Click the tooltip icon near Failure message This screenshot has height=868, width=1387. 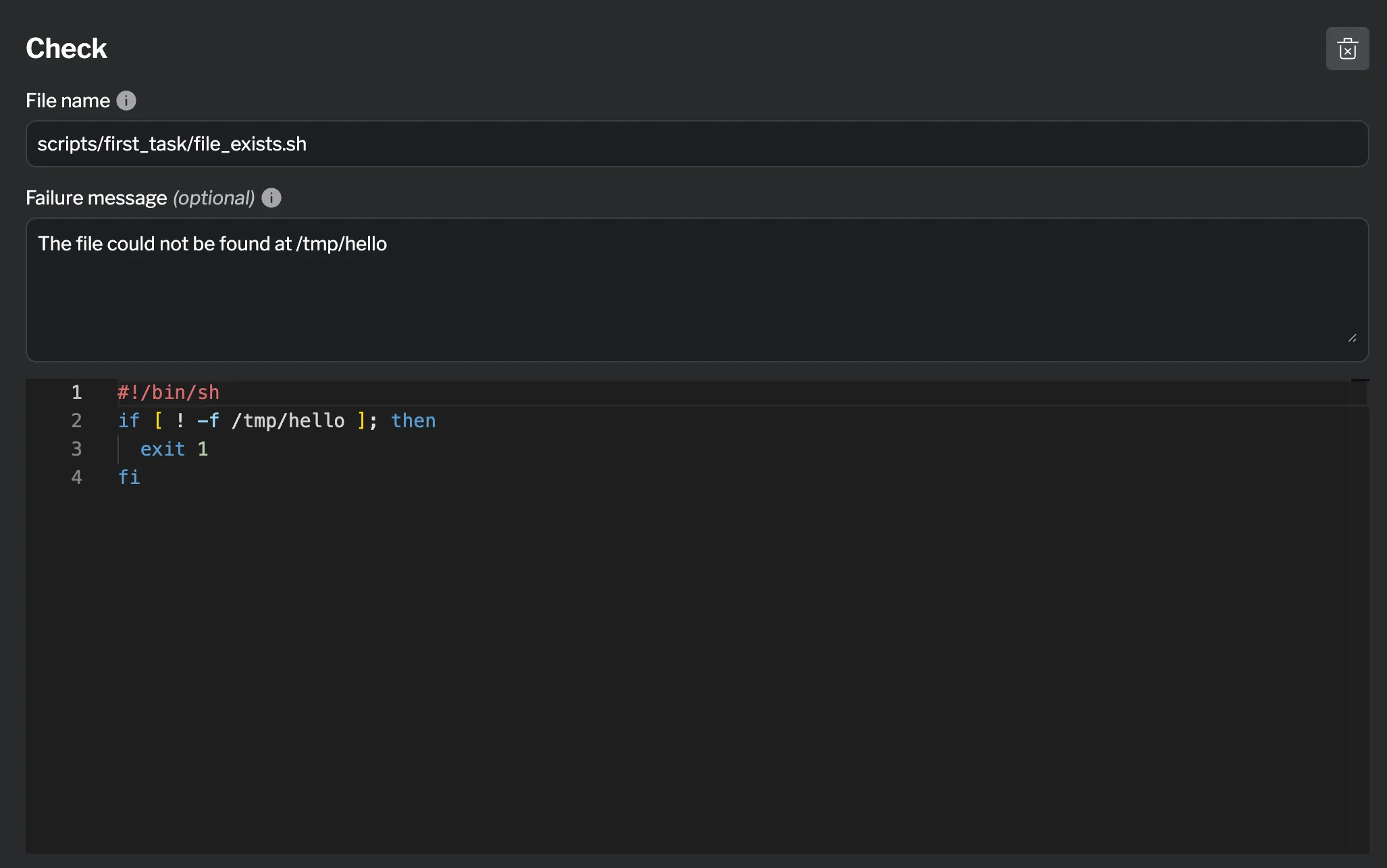[x=271, y=198]
